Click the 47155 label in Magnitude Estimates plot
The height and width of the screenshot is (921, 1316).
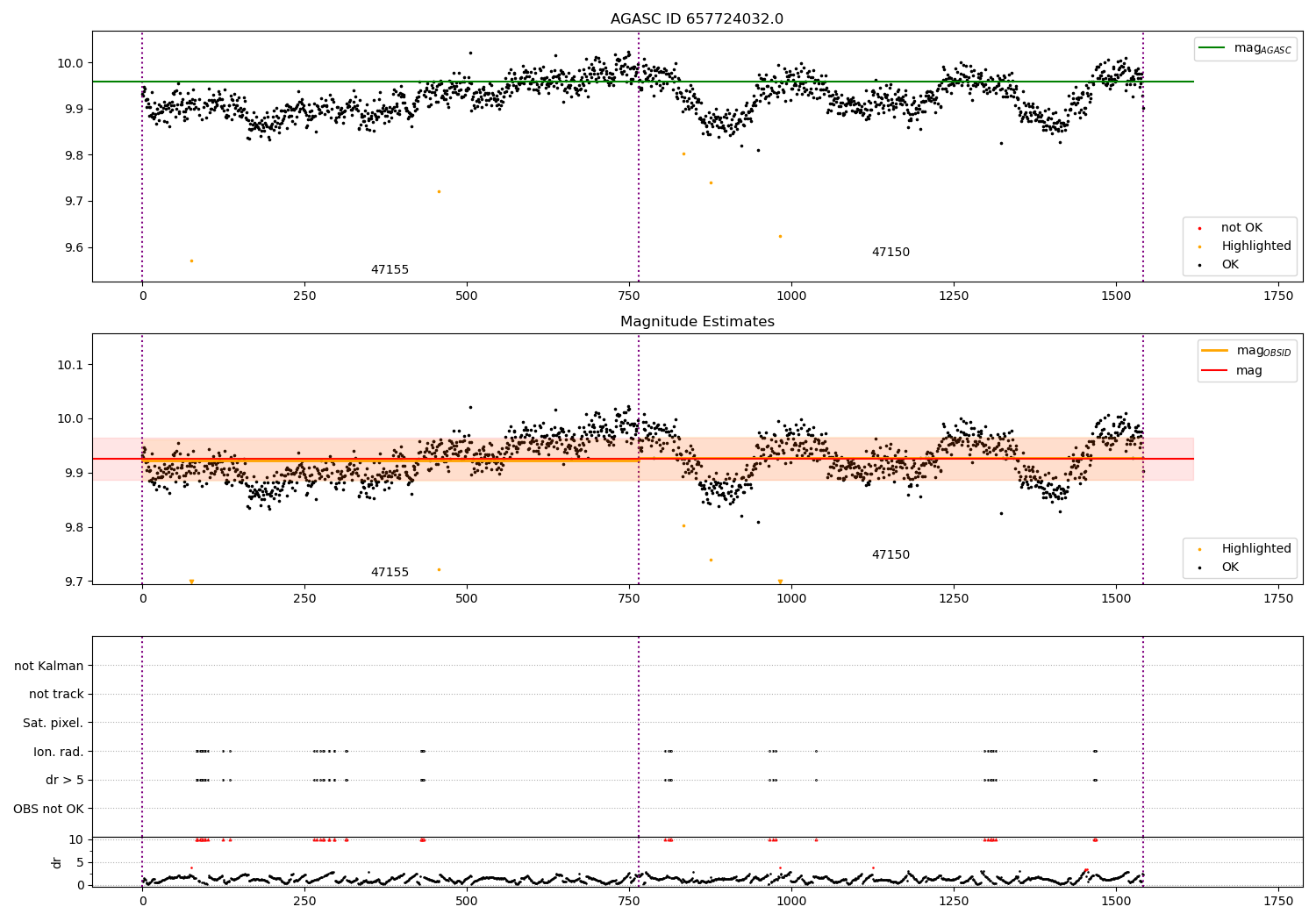tap(390, 573)
